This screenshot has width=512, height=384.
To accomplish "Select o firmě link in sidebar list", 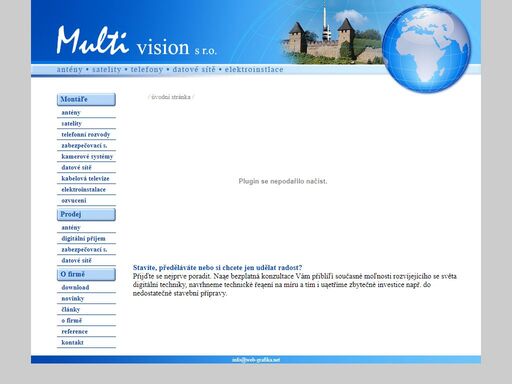I will (x=71, y=321).
